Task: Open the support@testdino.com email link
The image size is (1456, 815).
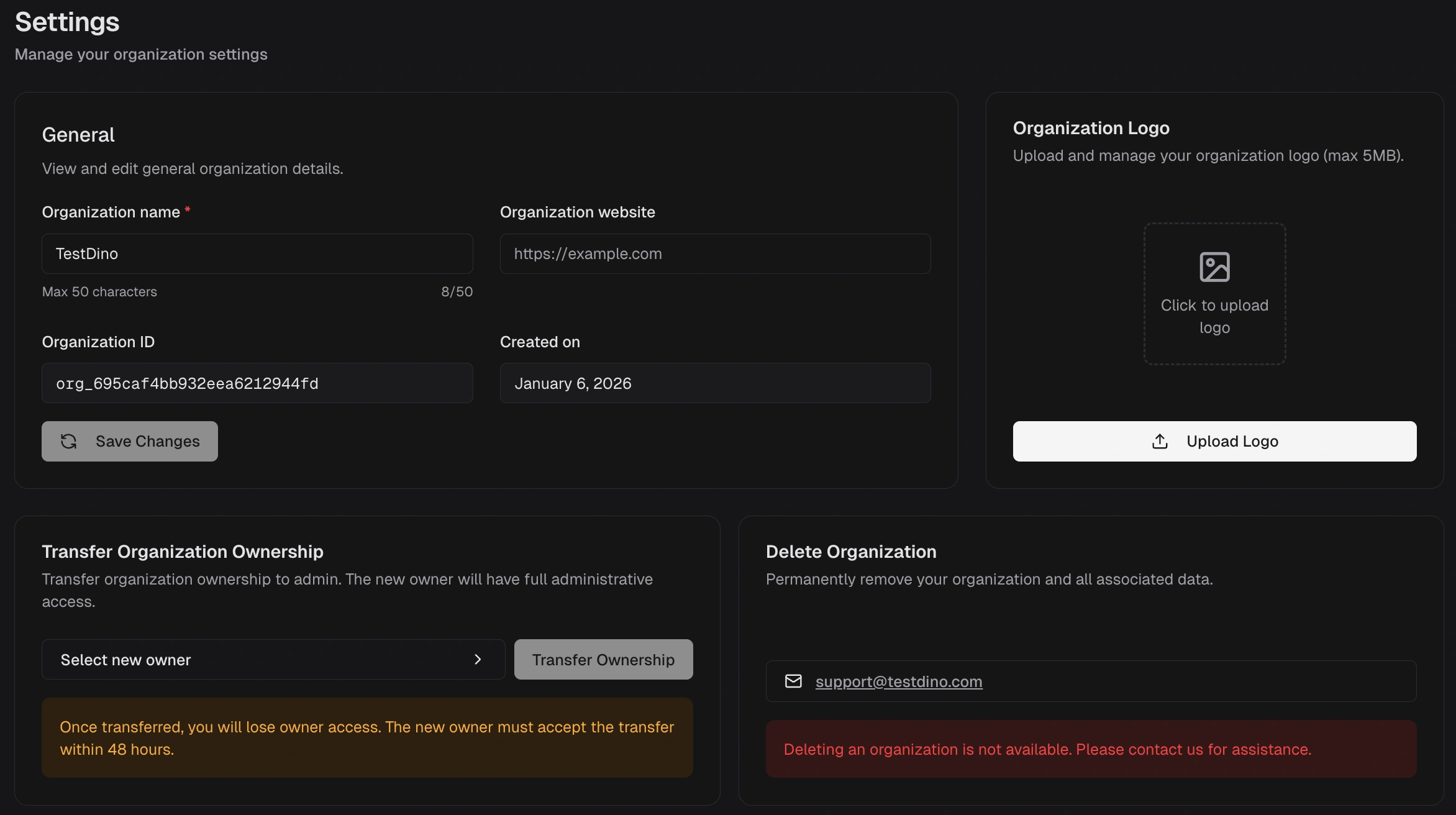Action: (898, 681)
